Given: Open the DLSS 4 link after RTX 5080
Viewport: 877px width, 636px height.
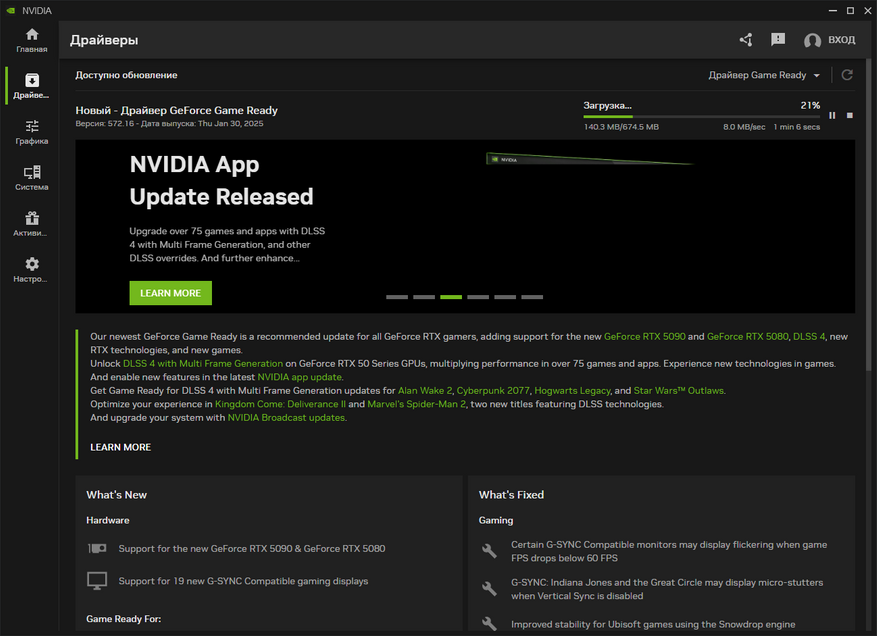Looking at the screenshot, I should (809, 336).
